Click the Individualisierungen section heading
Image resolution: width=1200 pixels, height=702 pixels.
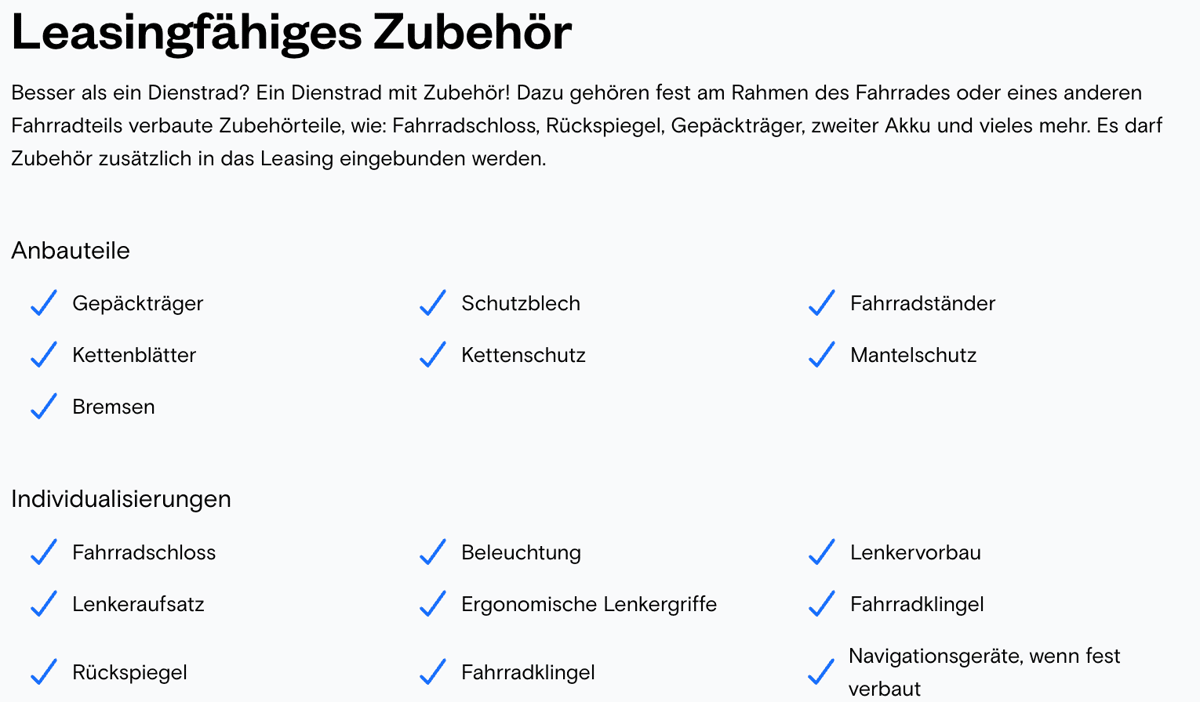click(121, 498)
